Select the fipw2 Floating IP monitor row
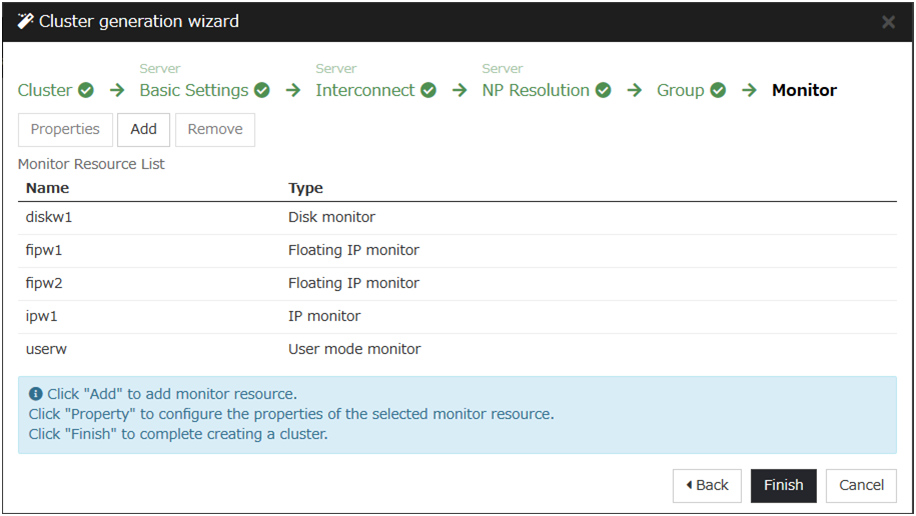 click(457, 283)
